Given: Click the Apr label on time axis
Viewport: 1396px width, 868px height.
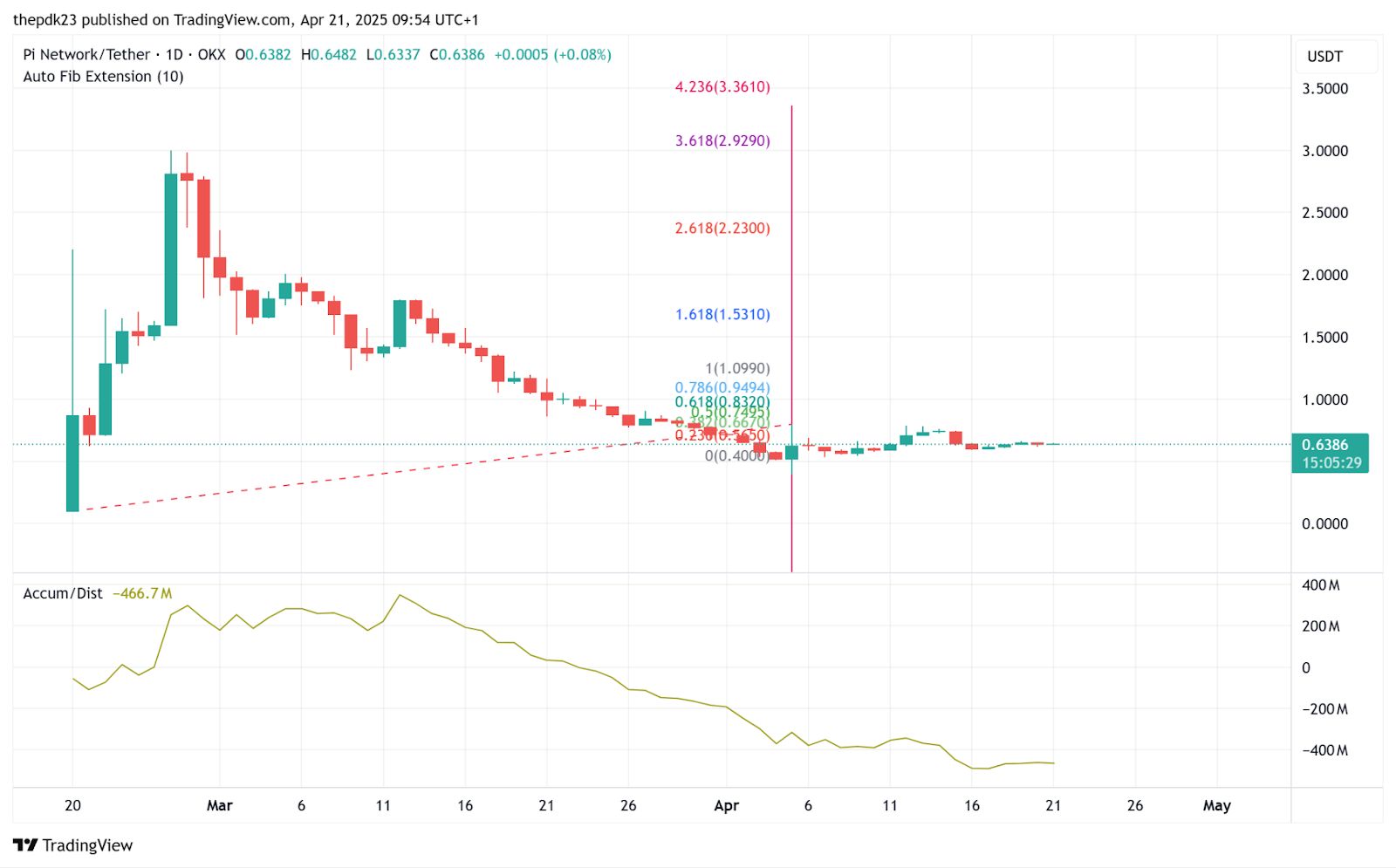Looking at the screenshot, I should [x=726, y=806].
